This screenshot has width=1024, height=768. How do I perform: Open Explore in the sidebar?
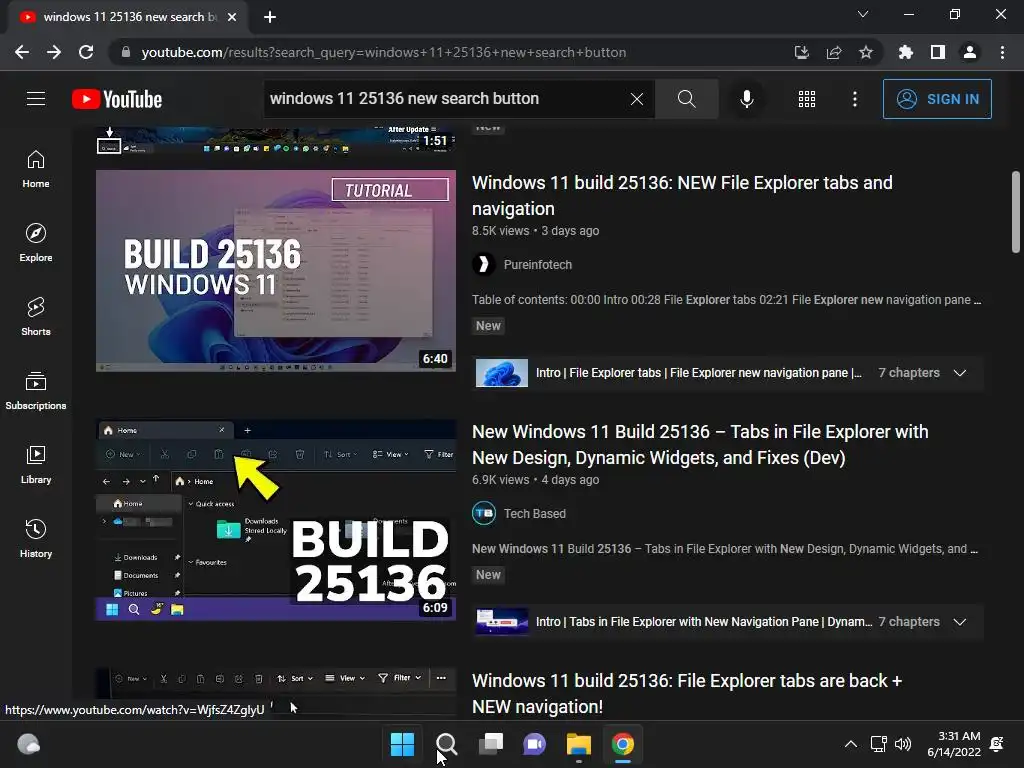(36, 242)
